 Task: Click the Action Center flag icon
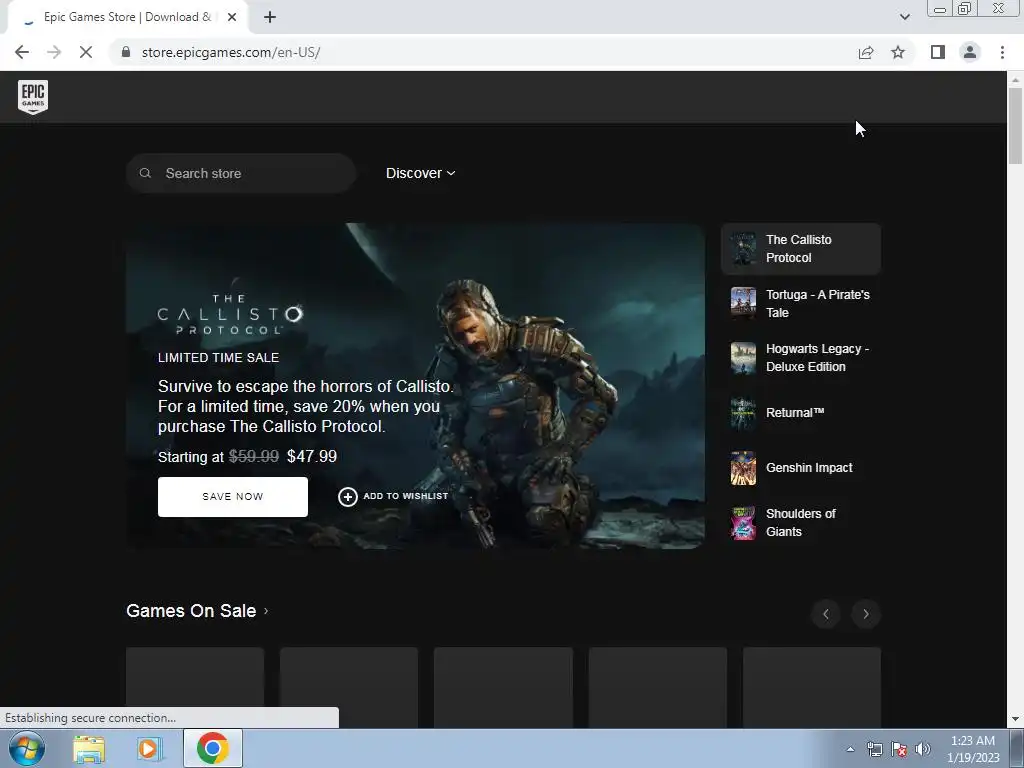pos(899,749)
